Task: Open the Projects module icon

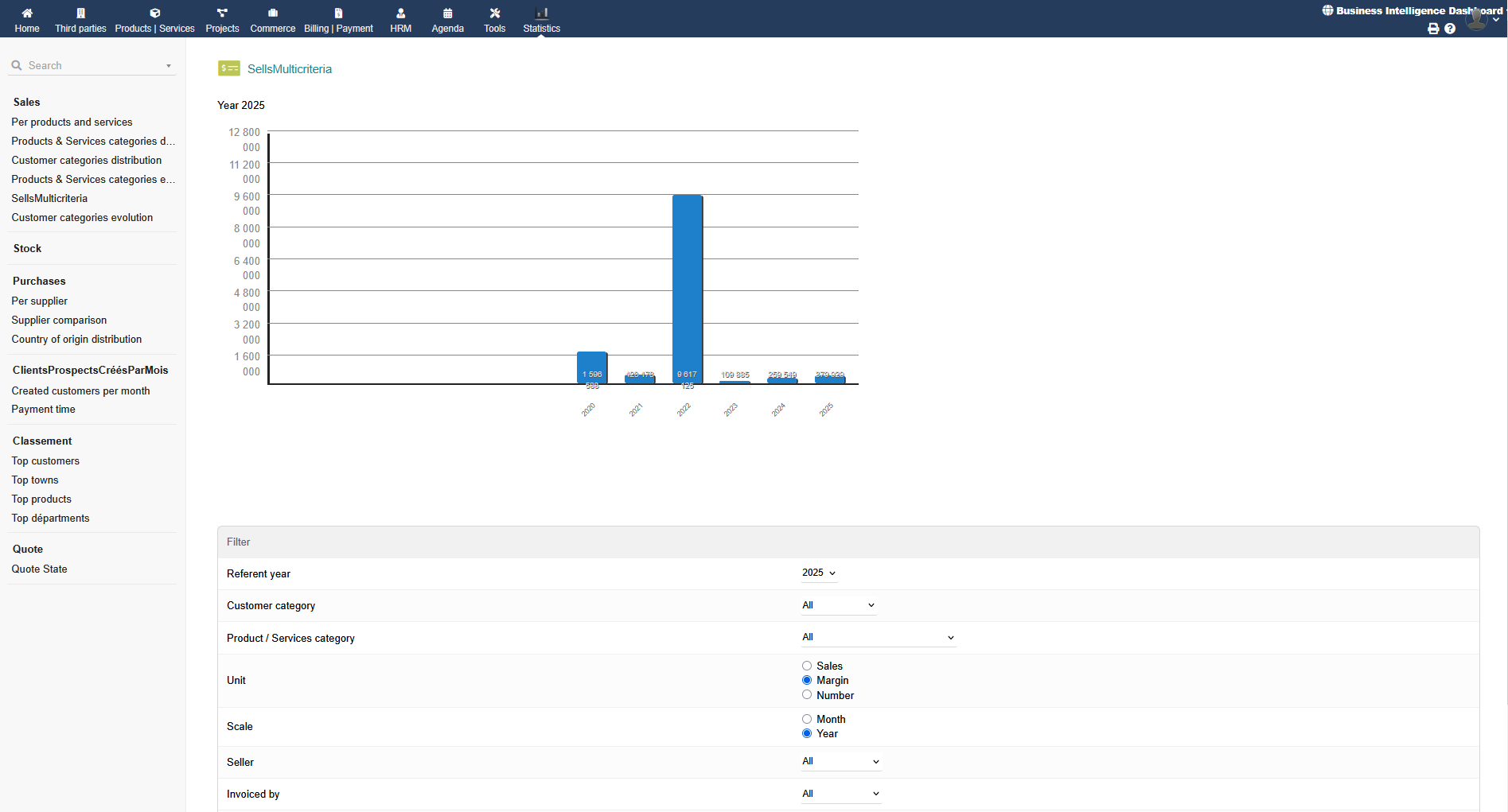Action: tap(222, 14)
